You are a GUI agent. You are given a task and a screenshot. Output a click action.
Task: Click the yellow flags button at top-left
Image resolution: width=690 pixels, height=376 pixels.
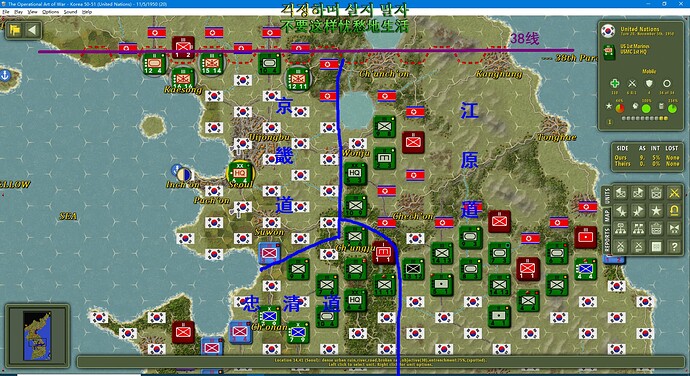(x=15, y=30)
